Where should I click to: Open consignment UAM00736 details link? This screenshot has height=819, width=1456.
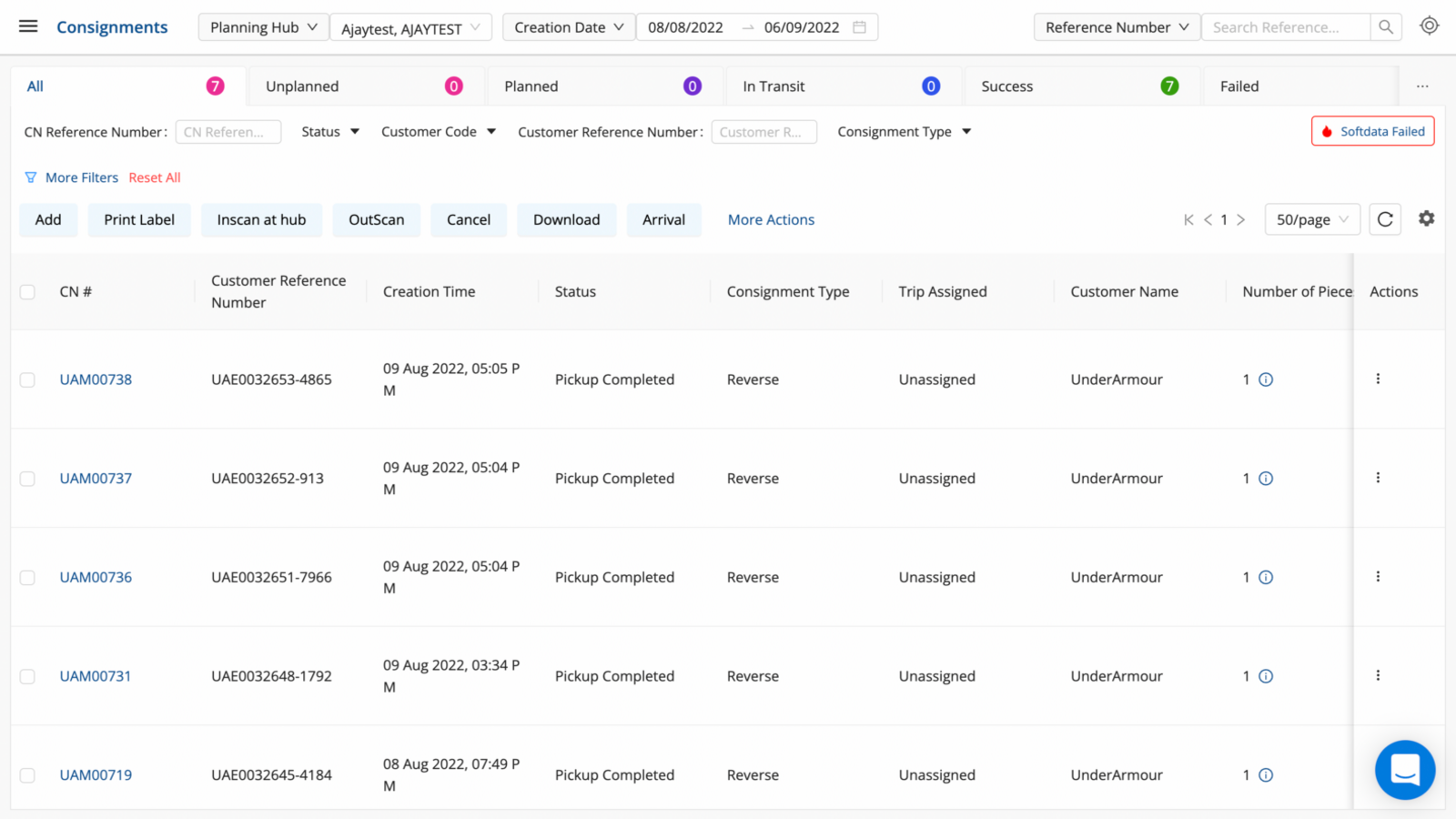coord(95,577)
